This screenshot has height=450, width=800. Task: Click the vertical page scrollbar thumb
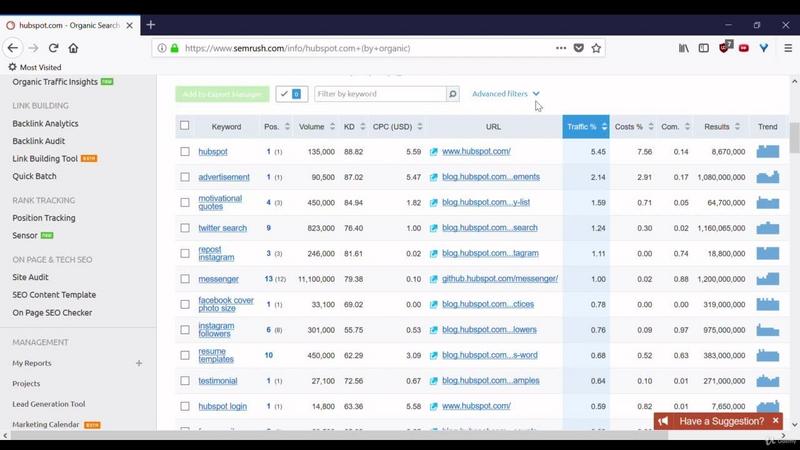(x=794, y=137)
